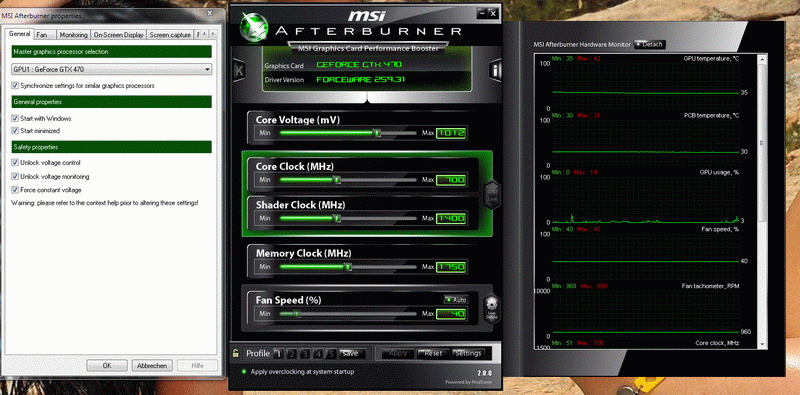Click the GPU usage graph label
The image size is (800, 395).
(x=719, y=172)
